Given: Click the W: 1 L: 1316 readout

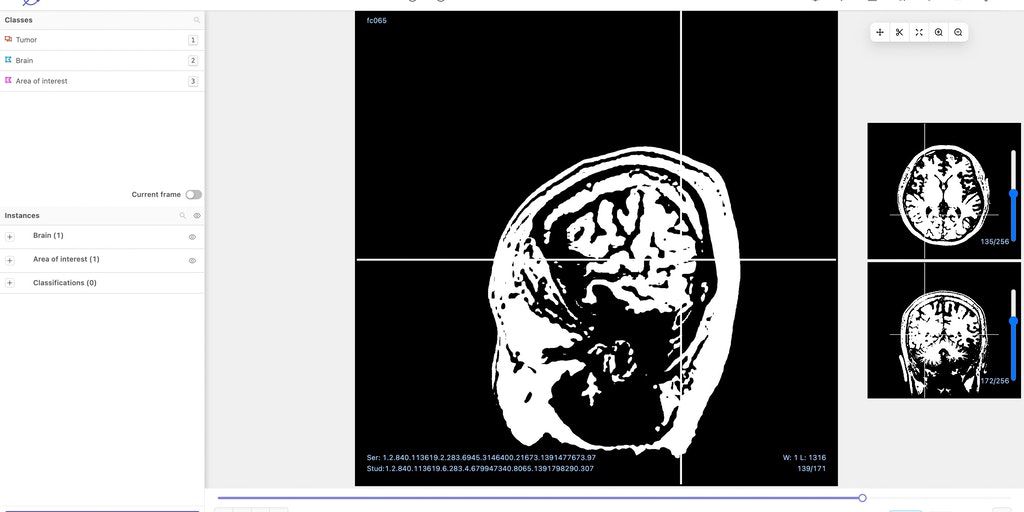Looking at the screenshot, I should pyautogui.click(x=805, y=458).
